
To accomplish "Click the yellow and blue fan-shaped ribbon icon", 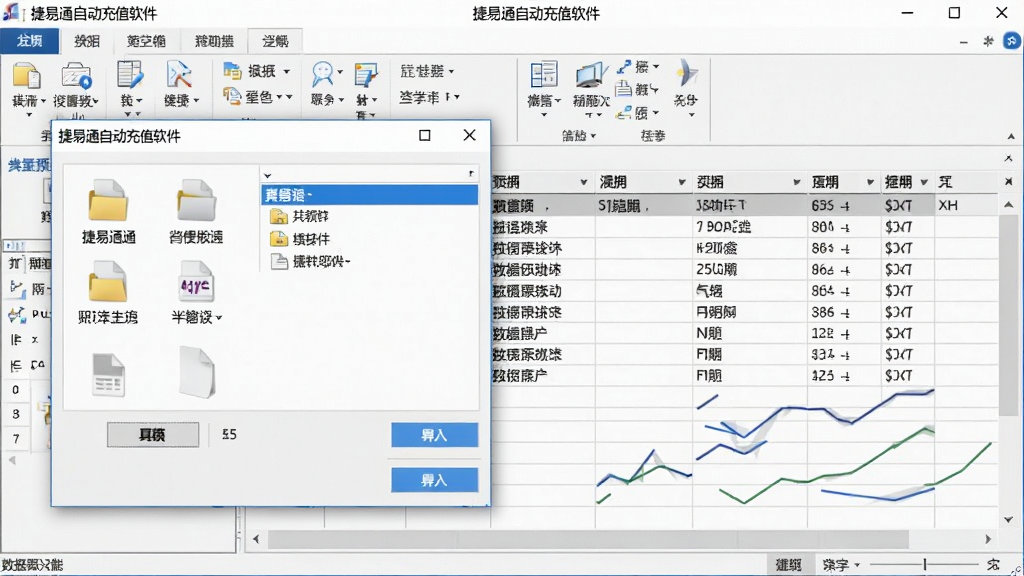I will point(686,73).
